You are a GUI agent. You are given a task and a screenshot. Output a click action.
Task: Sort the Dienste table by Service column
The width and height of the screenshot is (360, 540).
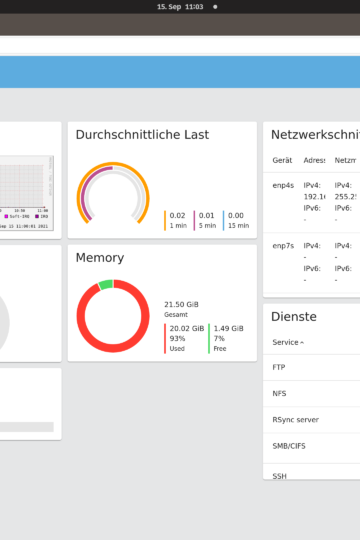pyautogui.click(x=288, y=342)
